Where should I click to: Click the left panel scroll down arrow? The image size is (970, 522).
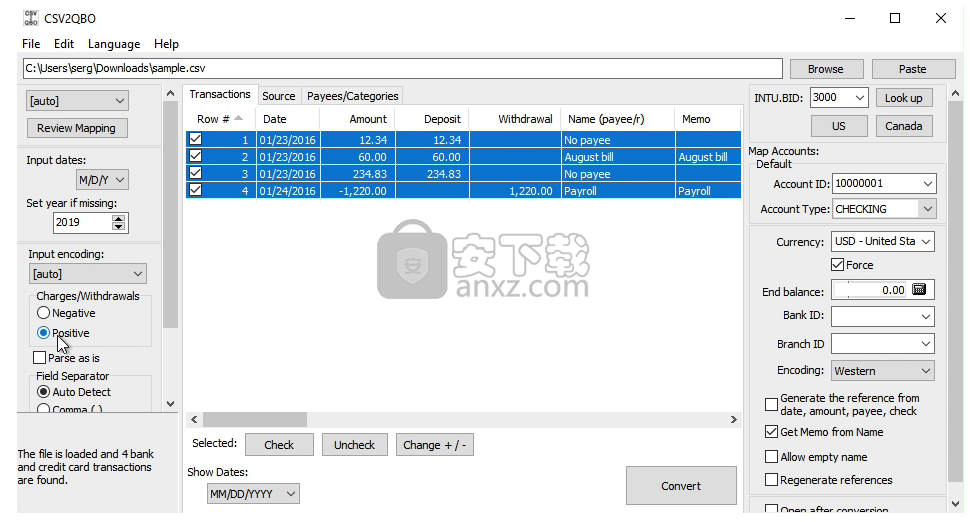[171, 404]
